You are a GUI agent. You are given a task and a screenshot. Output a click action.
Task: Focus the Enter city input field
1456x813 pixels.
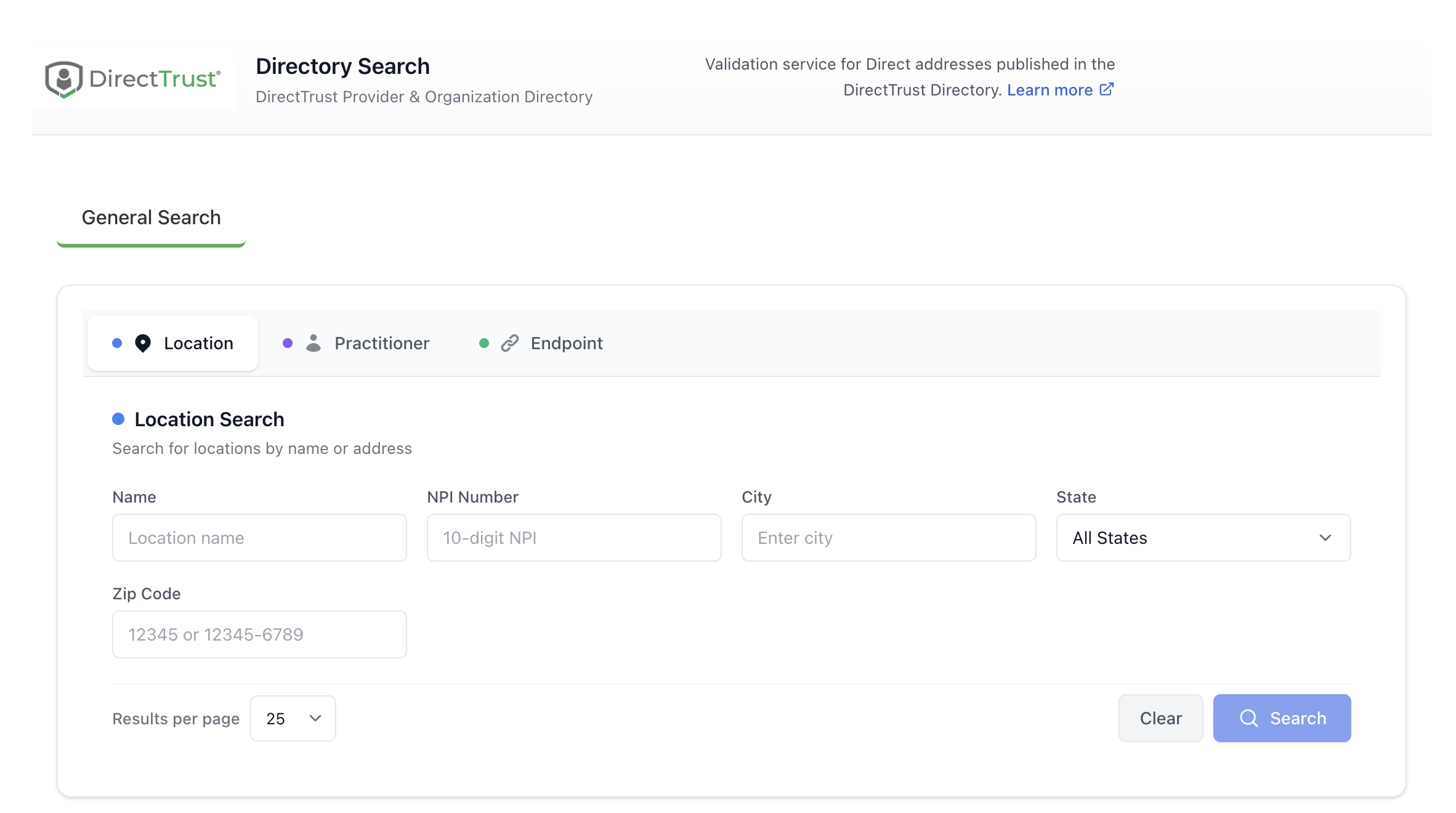[889, 538]
